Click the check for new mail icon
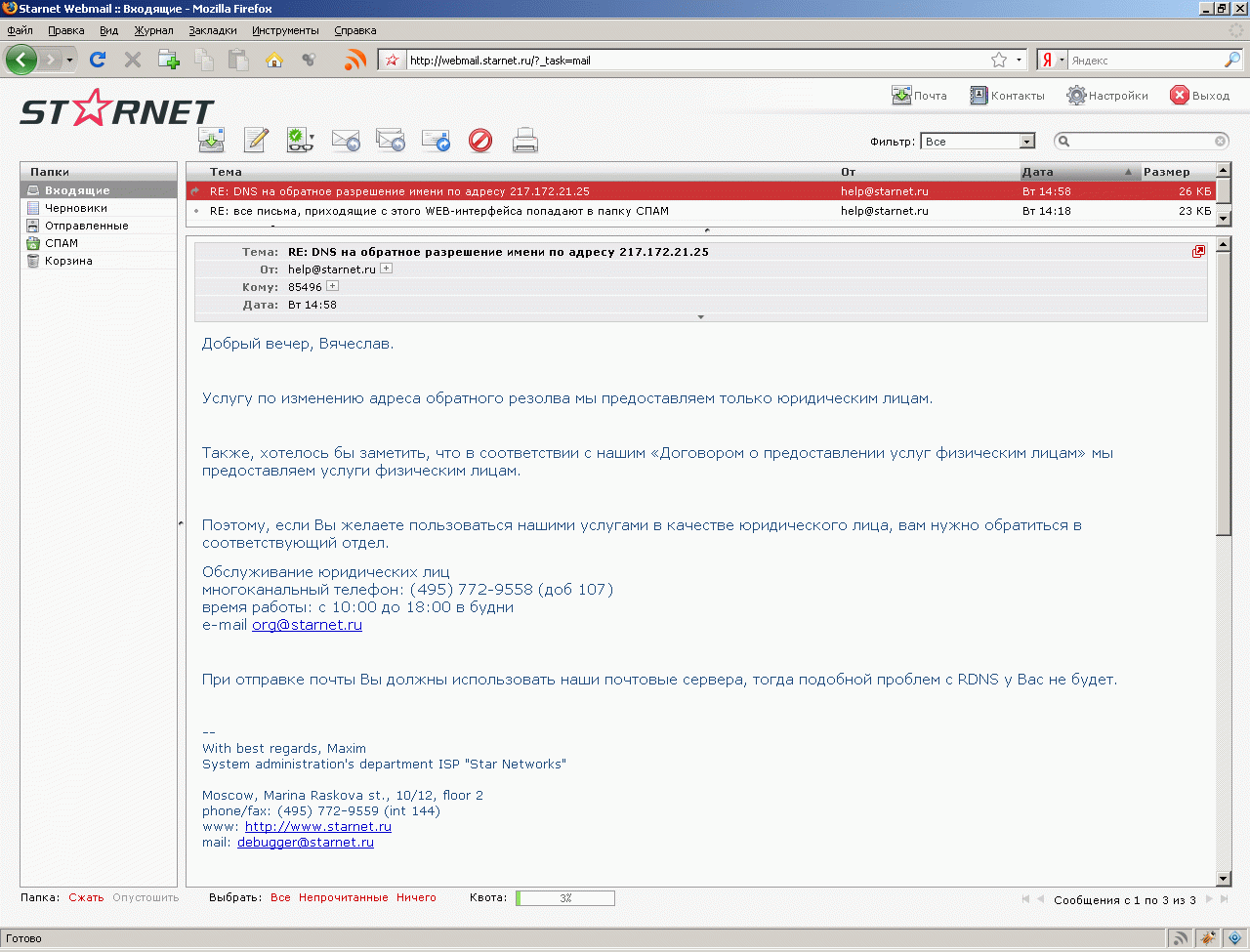 point(211,141)
